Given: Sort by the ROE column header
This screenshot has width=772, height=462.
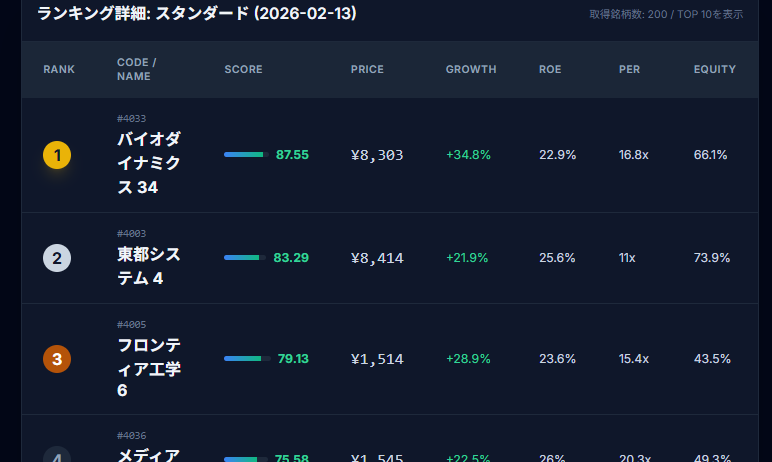Looking at the screenshot, I should pyautogui.click(x=550, y=70).
